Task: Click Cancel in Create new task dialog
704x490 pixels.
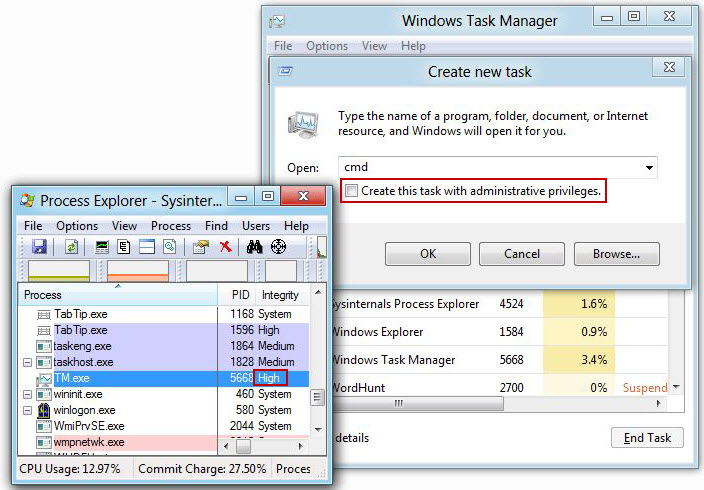Action: (522, 254)
